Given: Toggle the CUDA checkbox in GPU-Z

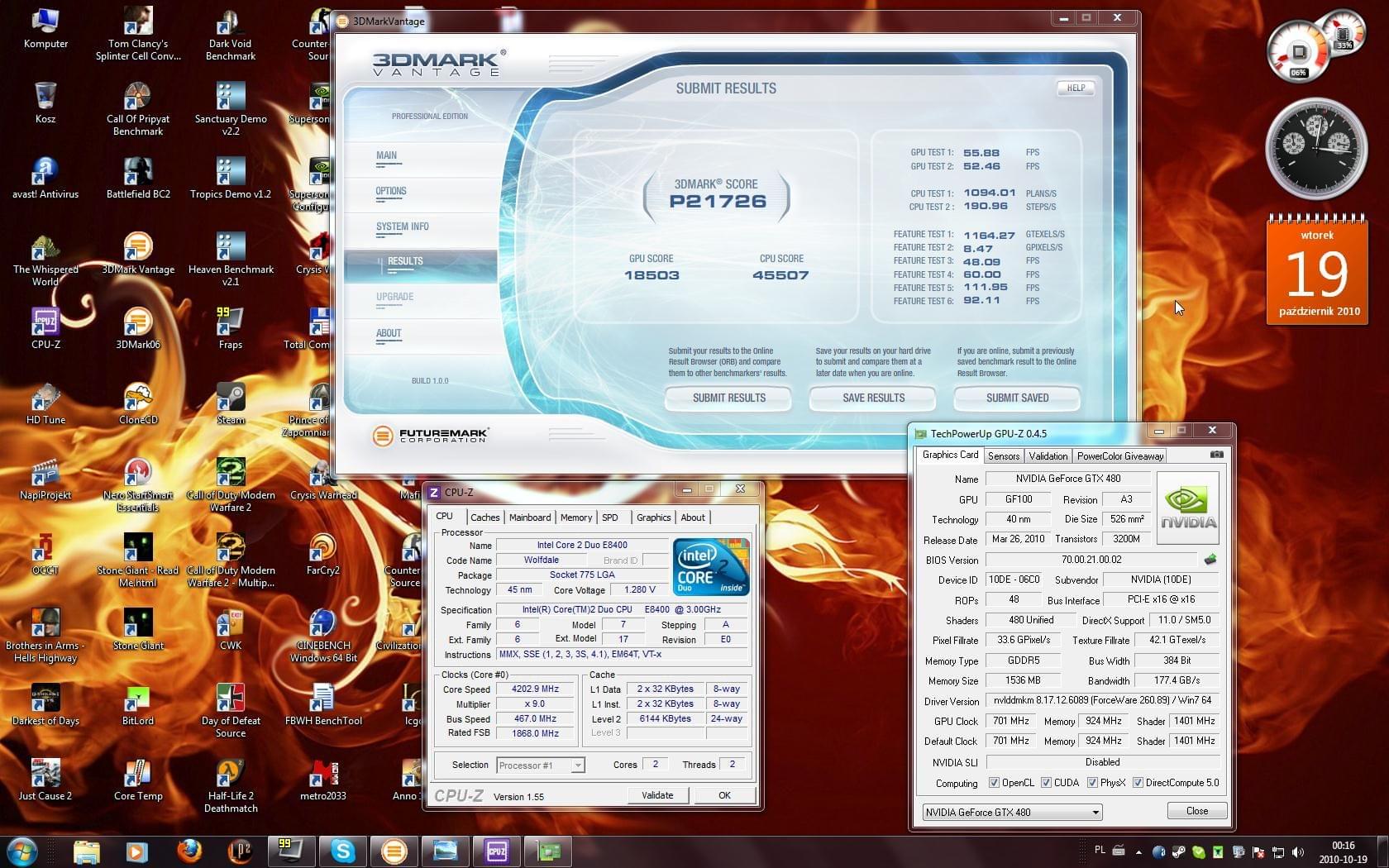Looking at the screenshot, I should [1046, 783].
